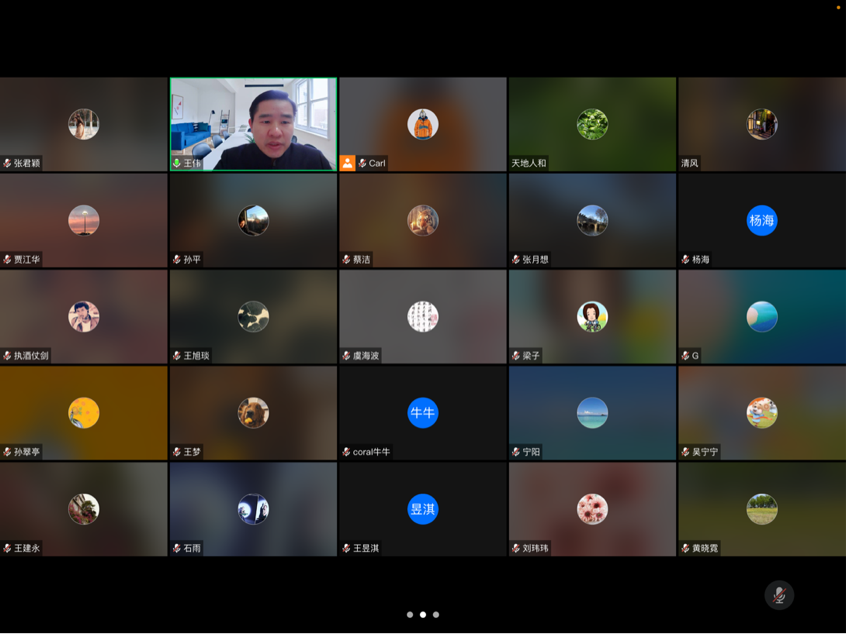Select 刘玮玮's pink flower avatar
Screen dimensions: 846x634
592,509
